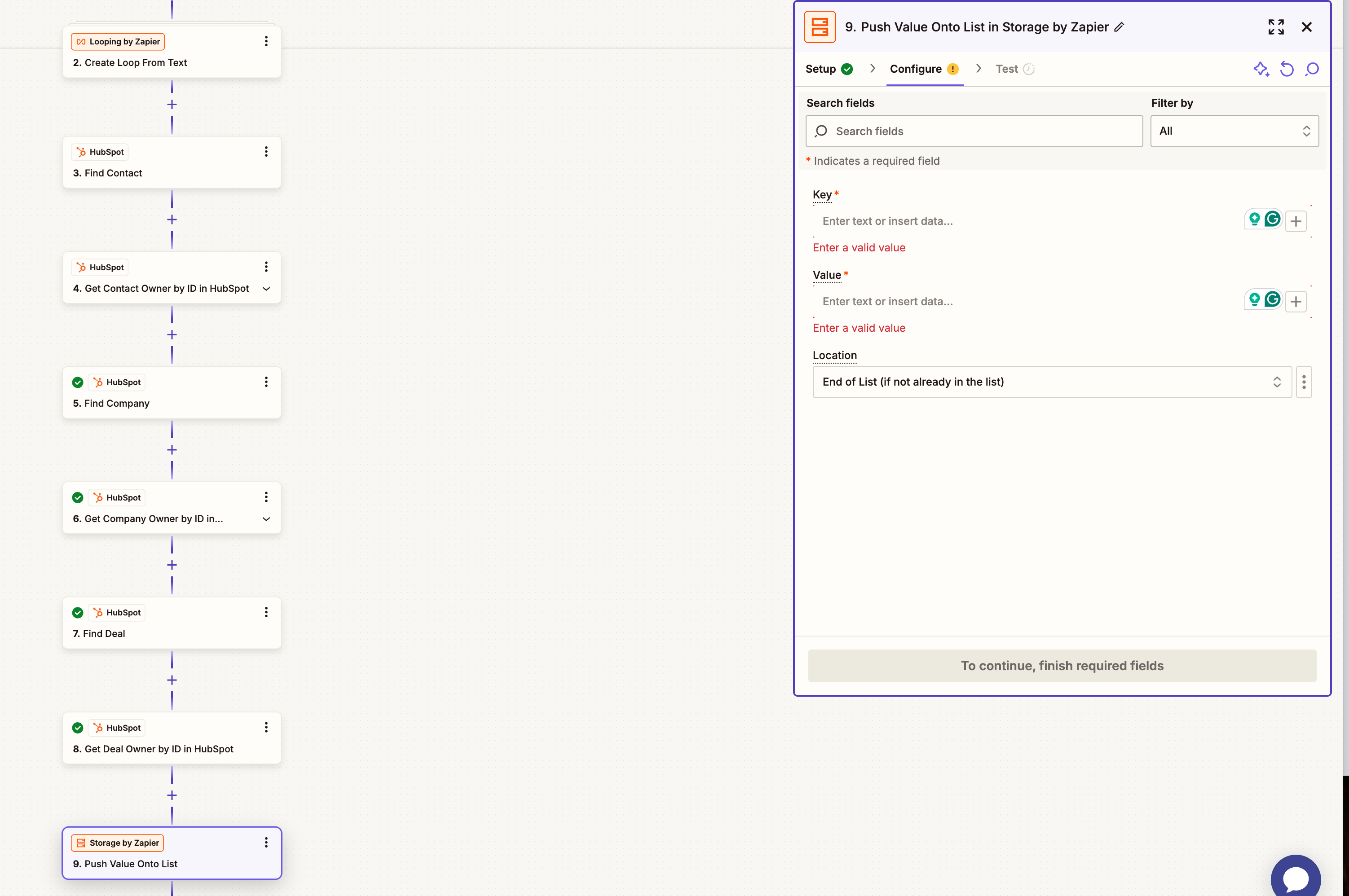Click the Location field label

[834, 356]
